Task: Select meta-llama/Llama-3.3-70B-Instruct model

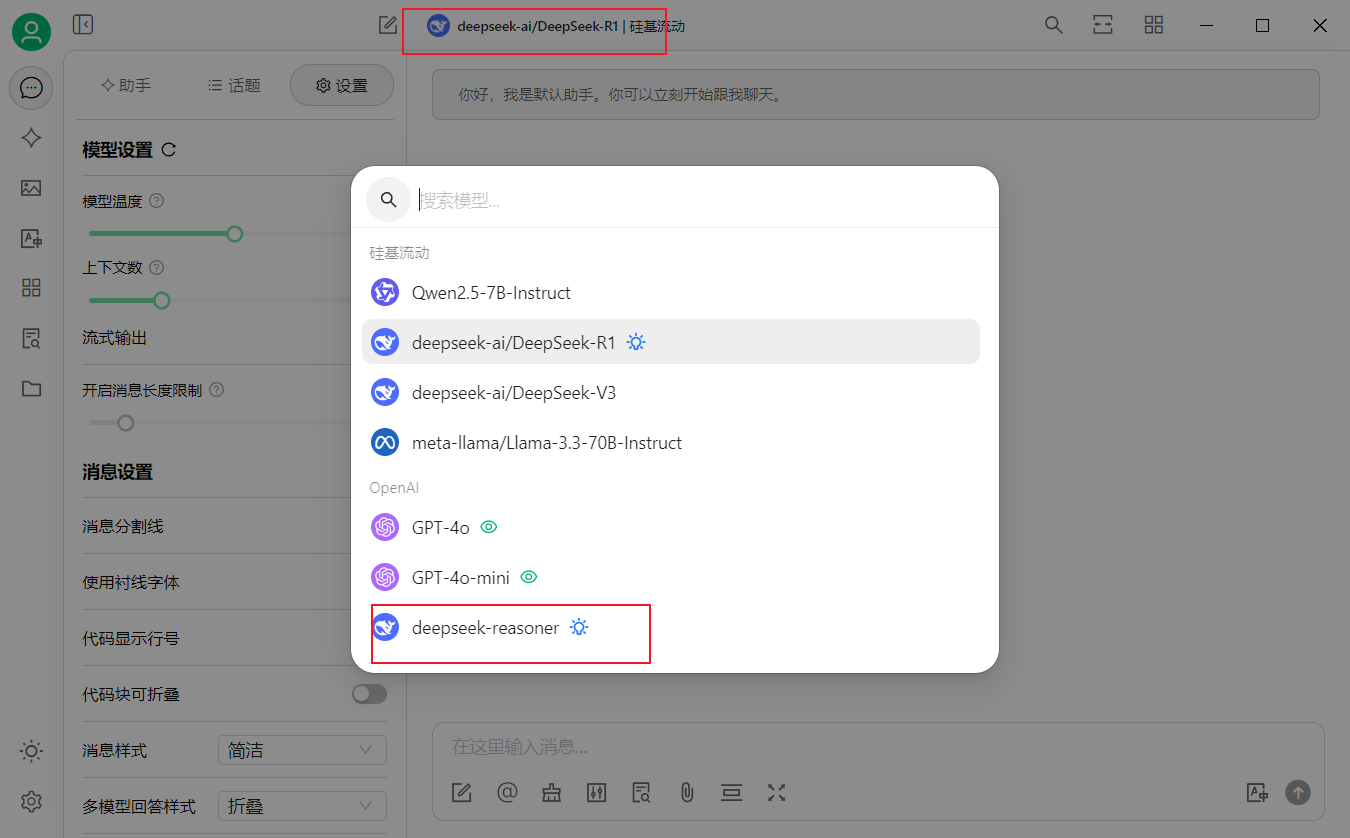Action: point(670,442)
